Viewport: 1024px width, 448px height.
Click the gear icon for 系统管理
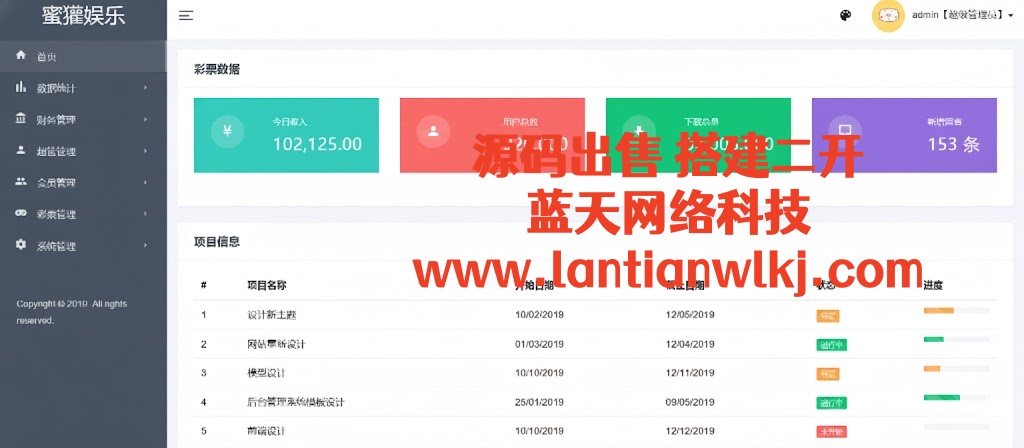point(21,245)
